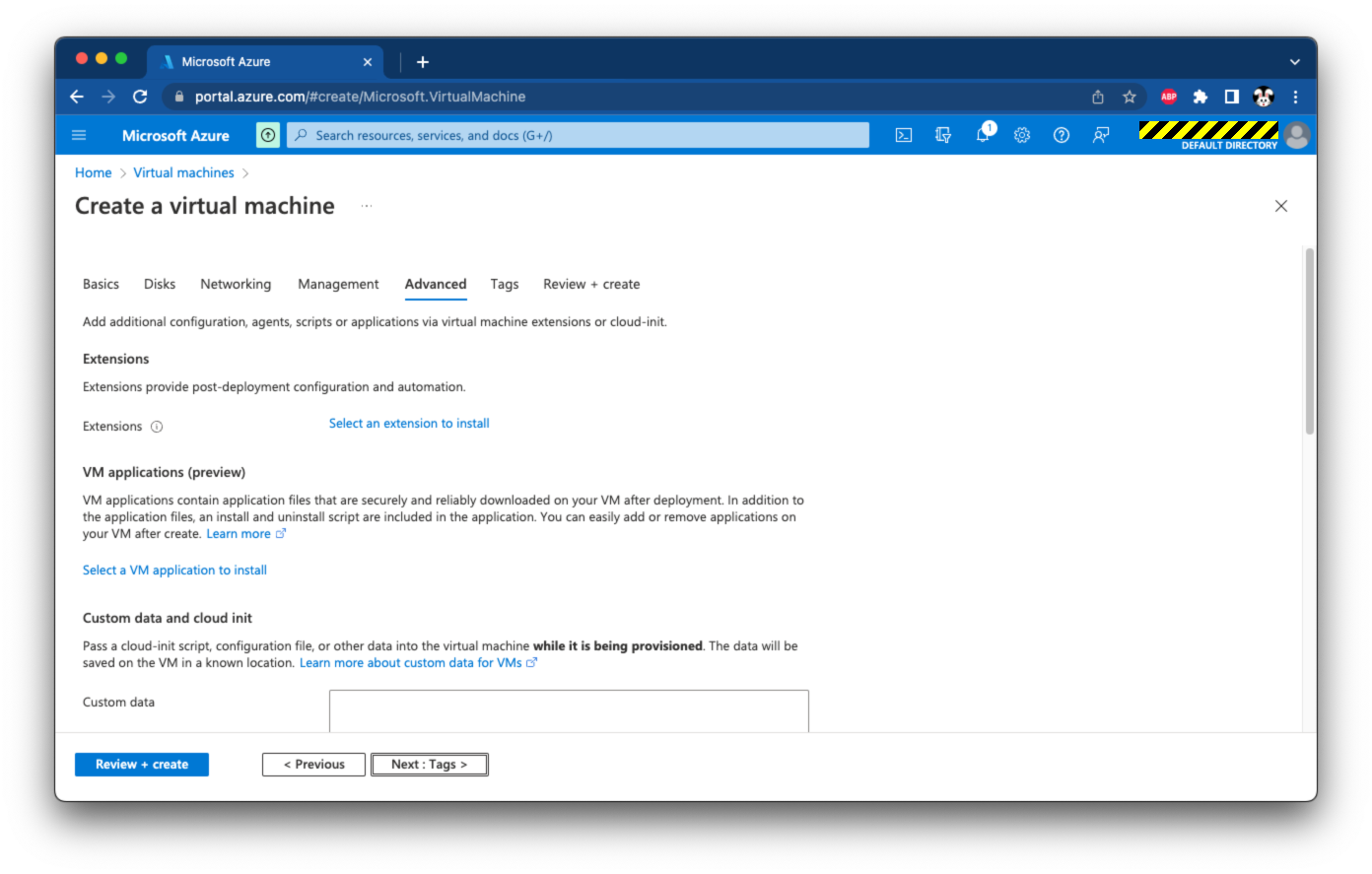Screen dimensions: 1372x874
Task: Click the Review + create button
Action: [142, 765]
